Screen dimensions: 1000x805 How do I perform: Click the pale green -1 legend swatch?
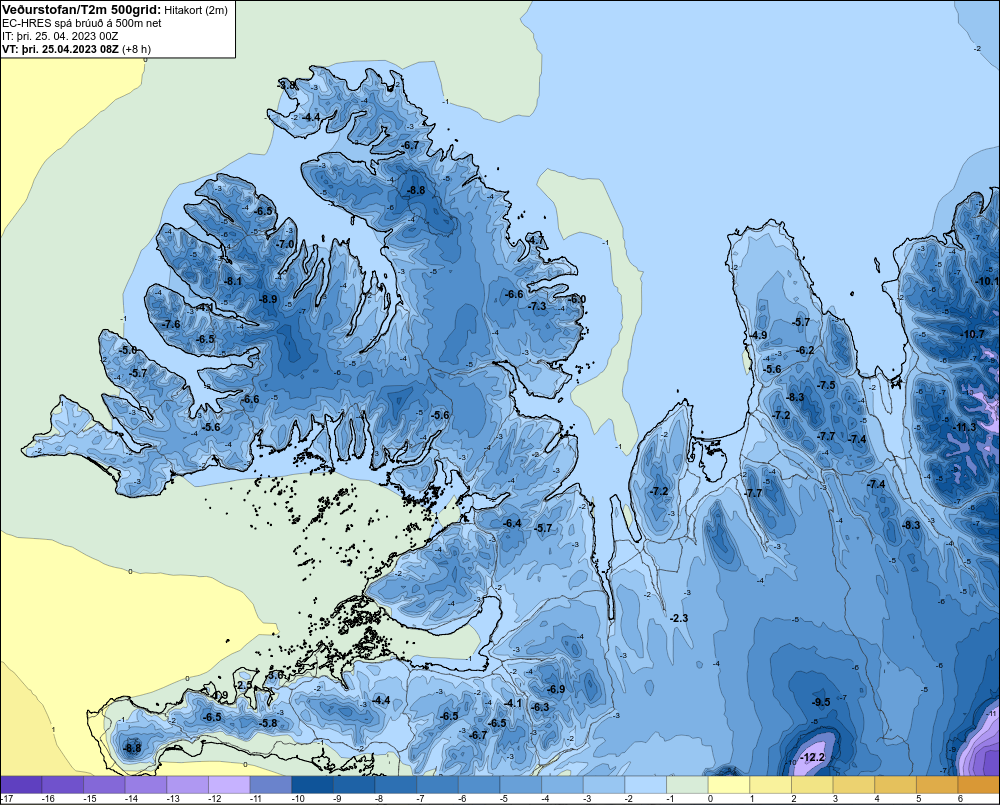[x=688, y=785]
